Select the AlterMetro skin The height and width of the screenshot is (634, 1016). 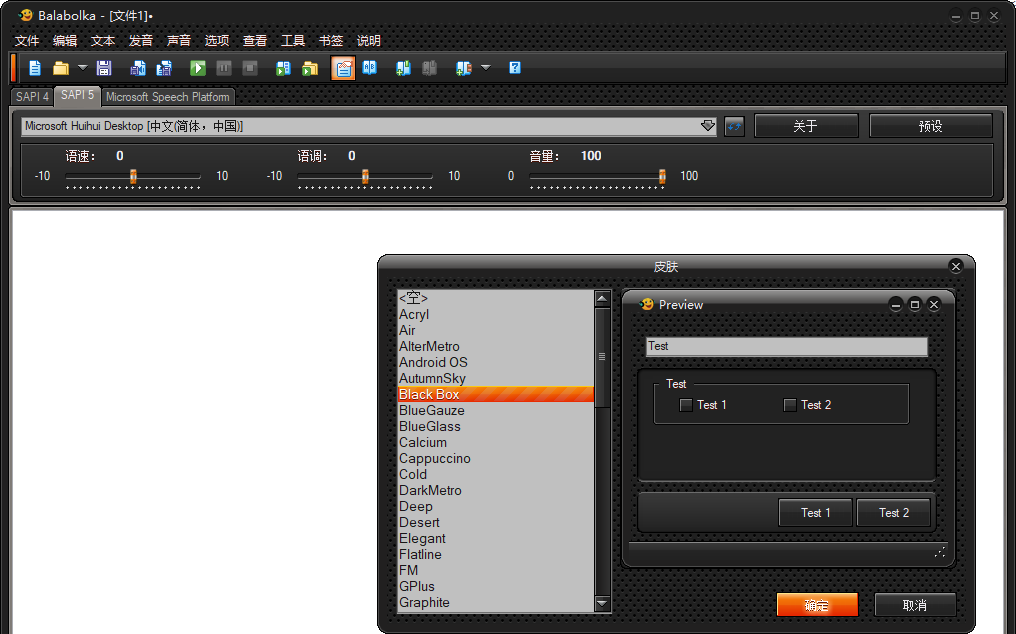click(496, 346)
